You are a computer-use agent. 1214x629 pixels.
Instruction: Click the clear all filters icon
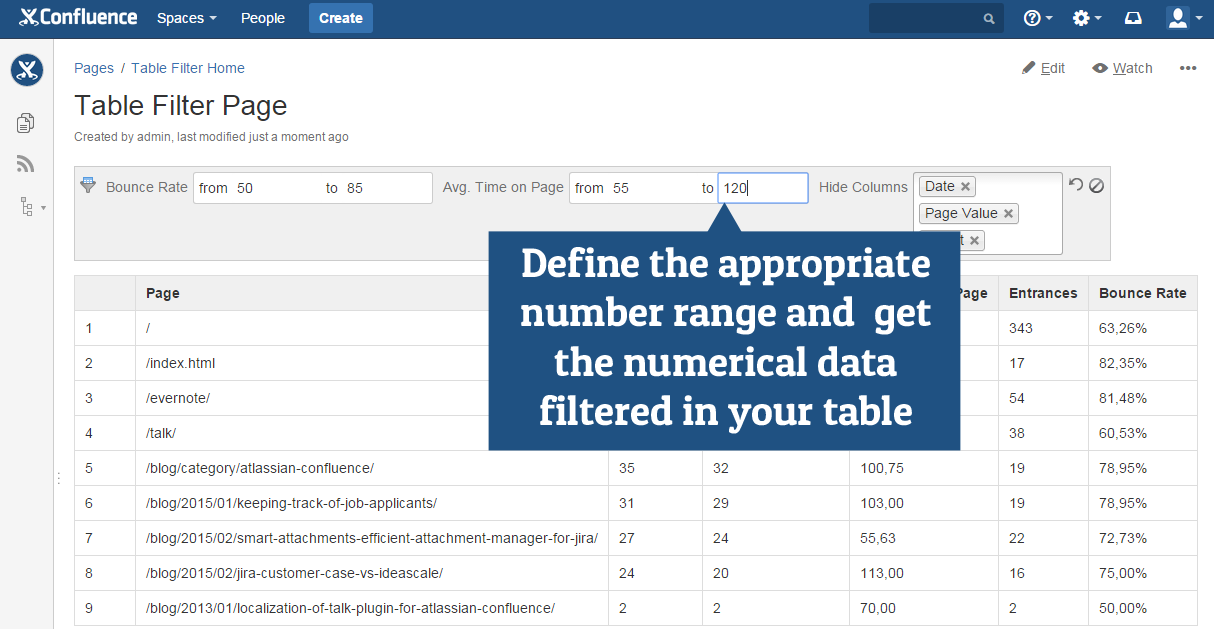[x=1096, y=185]
